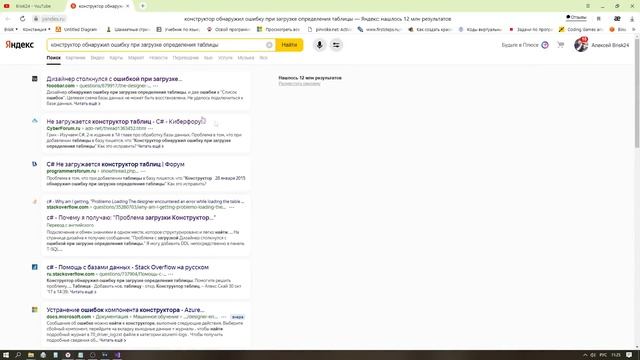Viewport: 640px width, 360px height.
Task: Open a new browser tab with plus
Action: tap(143, 6)
